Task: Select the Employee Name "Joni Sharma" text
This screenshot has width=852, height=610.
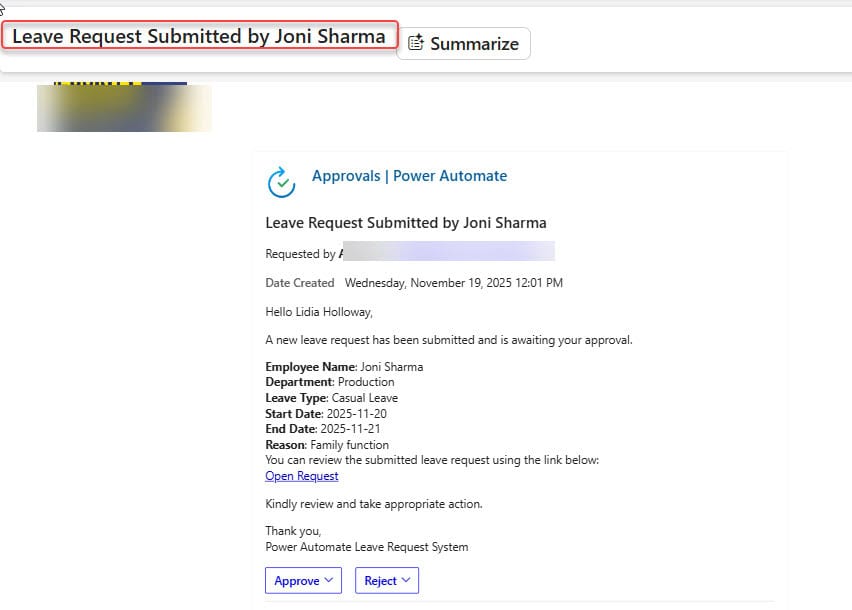Action: pyautogui.click(x=393, y=366)
